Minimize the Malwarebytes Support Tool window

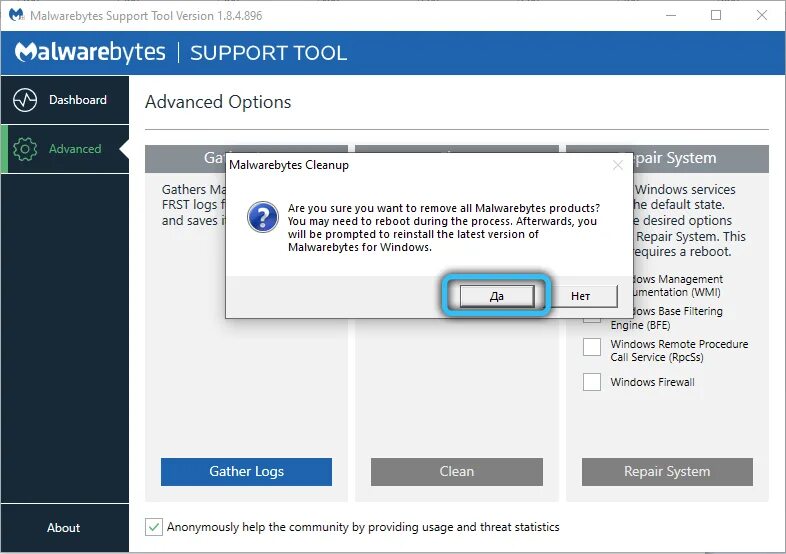click(671, 16)
